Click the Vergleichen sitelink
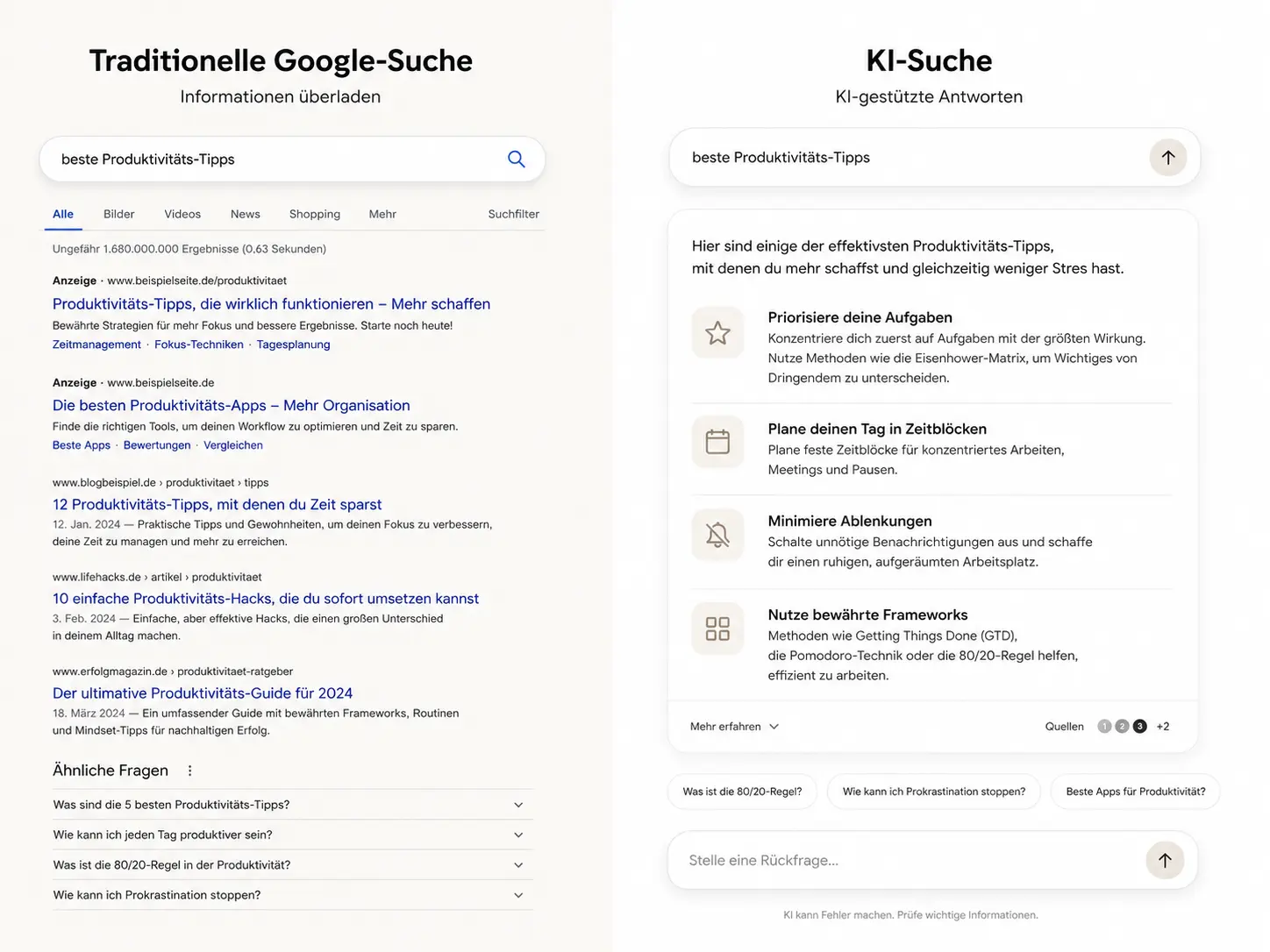 pyautogui.click(x=233, y=445)
